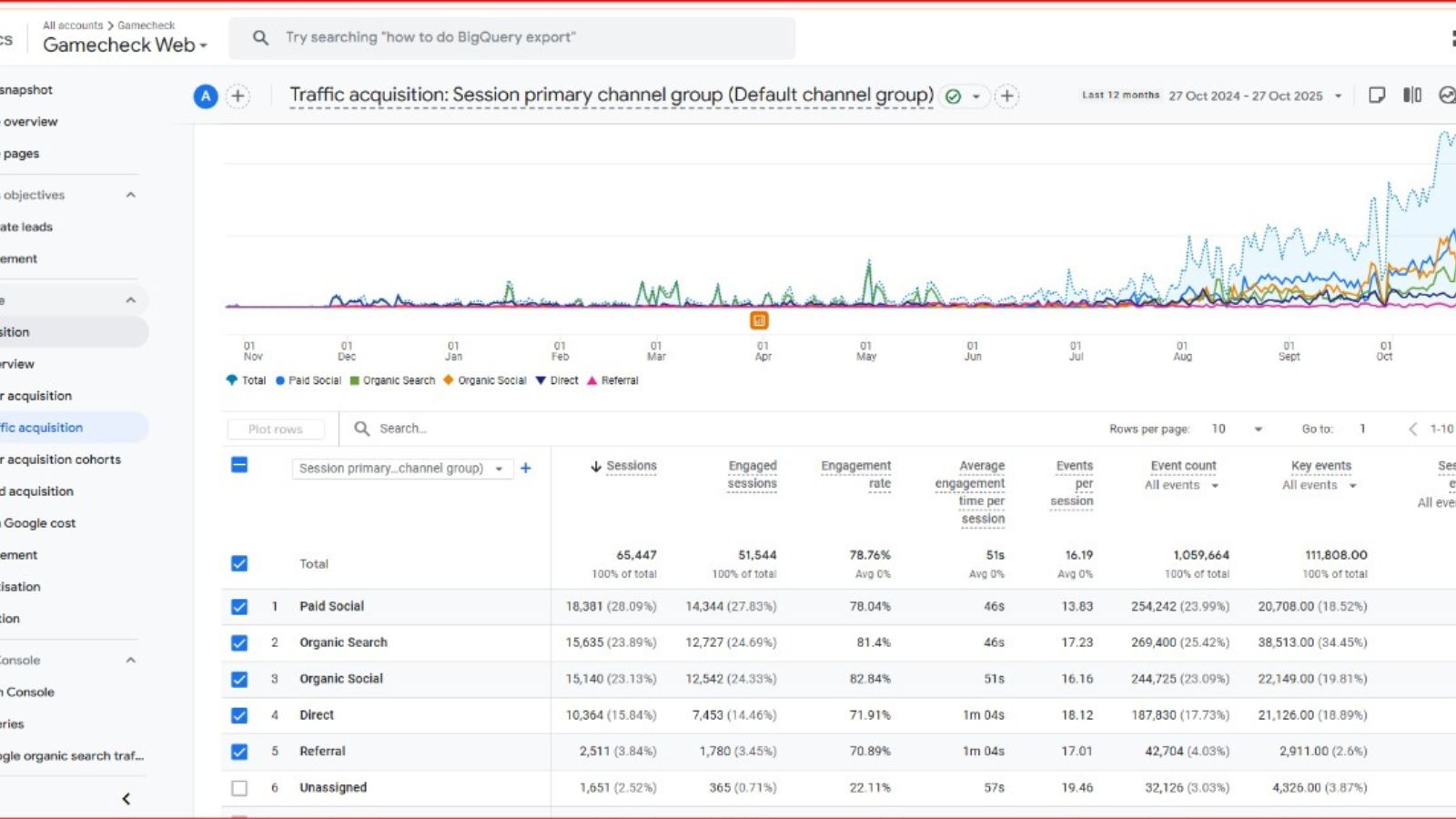Screen dimensions: 1456x819
Task: Uncheck the Direct row checkbox
Action: pyautogui.click(x=239, y=715)
